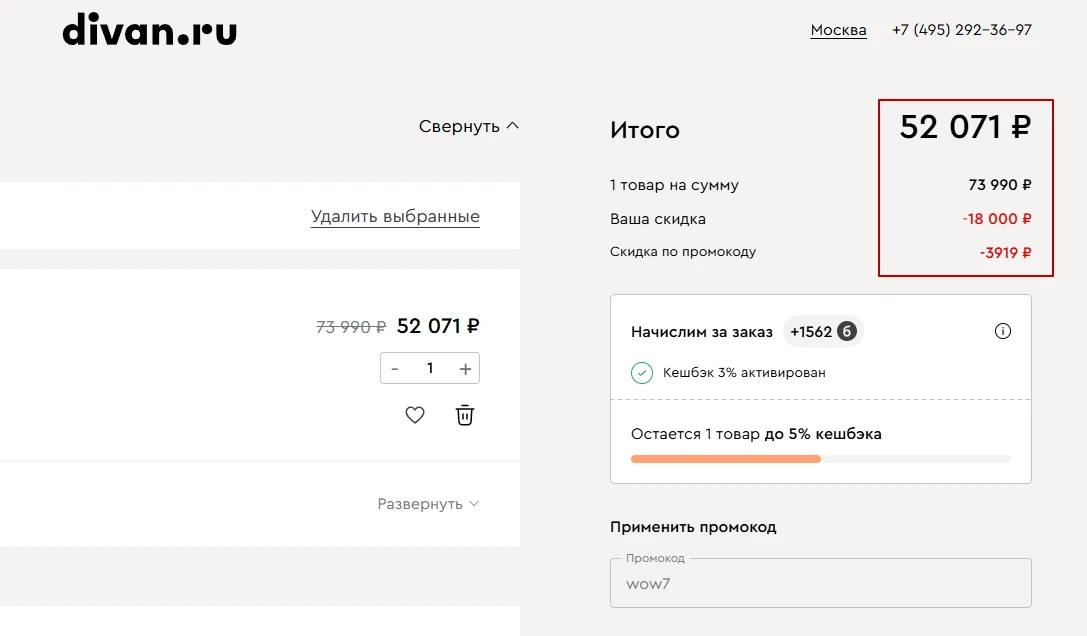Image resolution: width=1087 pixels, height=636 pixels.
Task: Click the divan.ru logo
Action: pos(150,30)
